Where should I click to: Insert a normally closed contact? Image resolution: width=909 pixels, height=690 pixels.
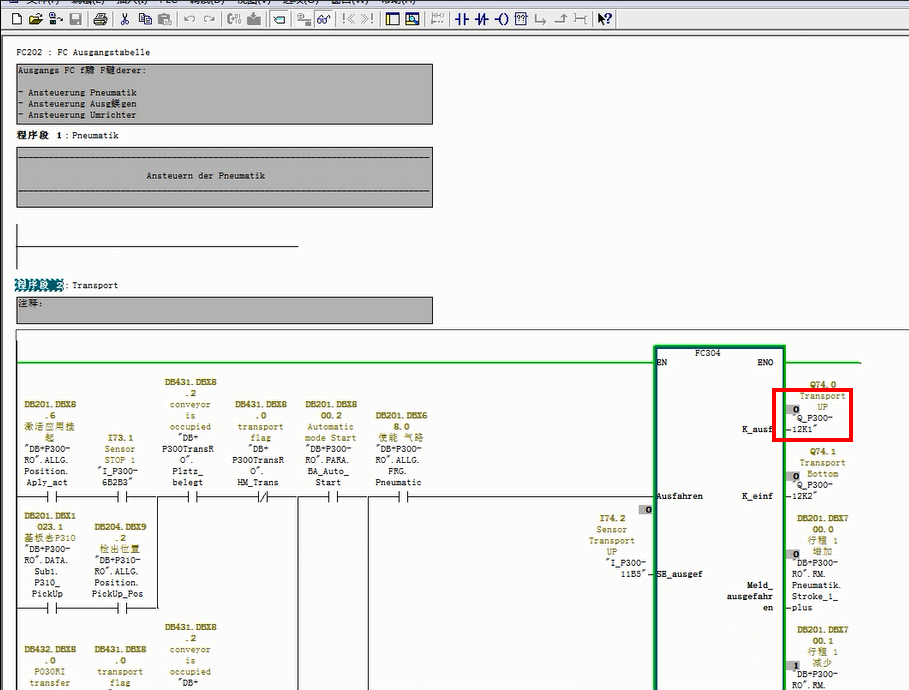click(481, 19)
